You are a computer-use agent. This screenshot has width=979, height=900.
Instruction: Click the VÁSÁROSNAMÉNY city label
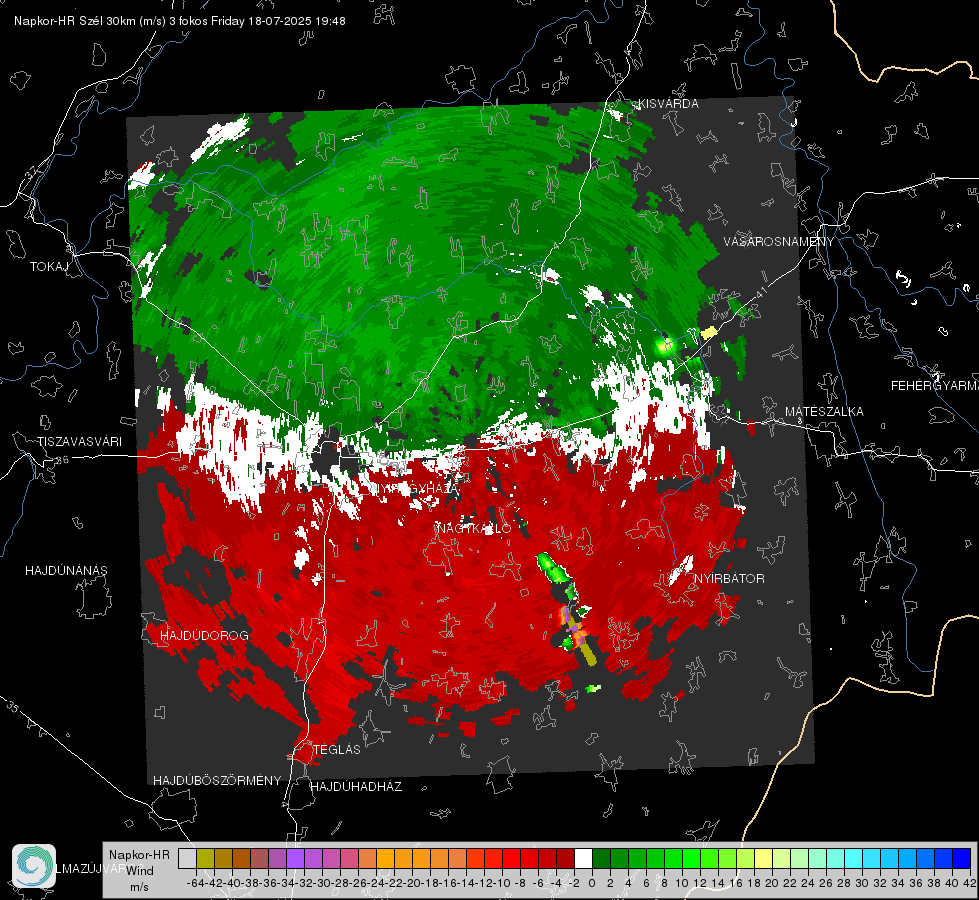coord(779,242)
